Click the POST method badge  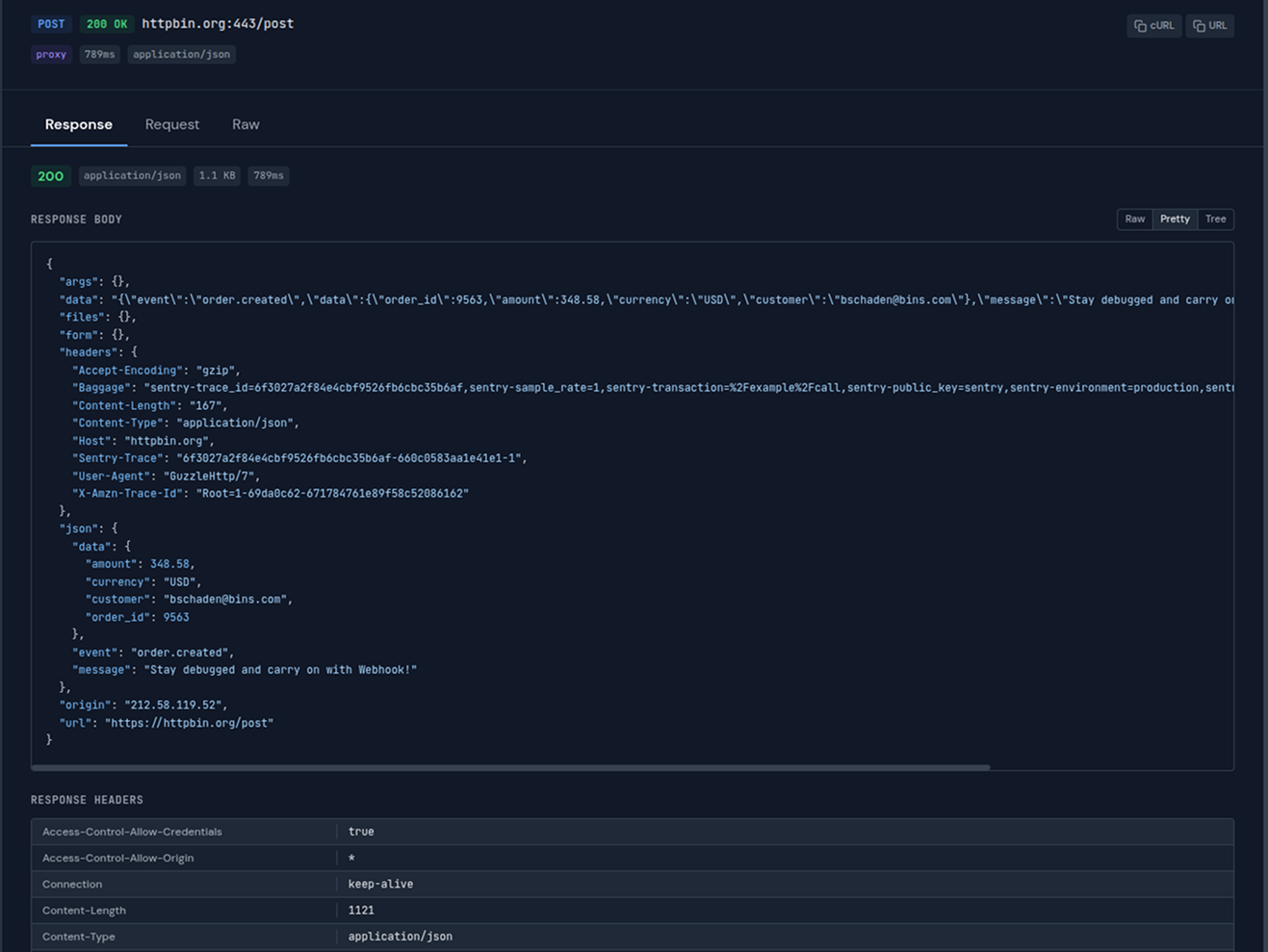[51, 23]
